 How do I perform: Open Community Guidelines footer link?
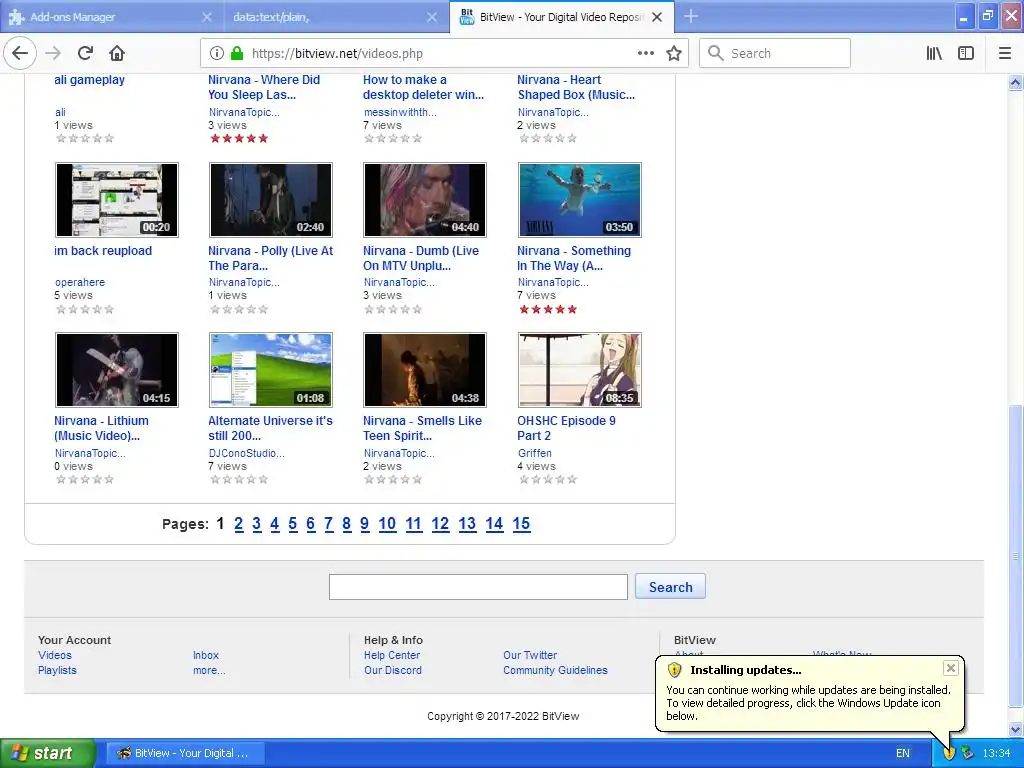555,670
